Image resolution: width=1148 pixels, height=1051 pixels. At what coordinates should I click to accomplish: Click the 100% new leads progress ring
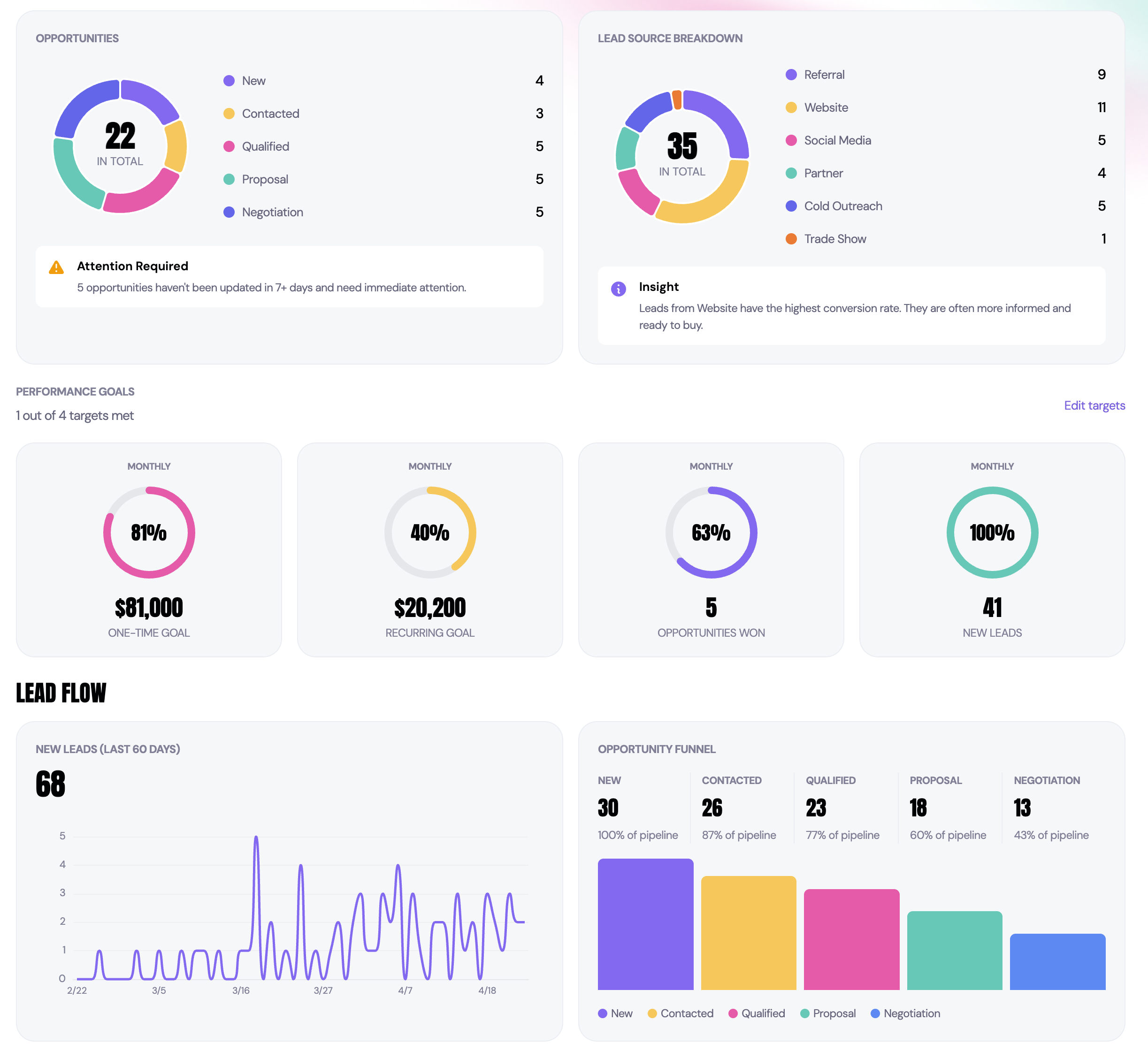pos(993,533)
